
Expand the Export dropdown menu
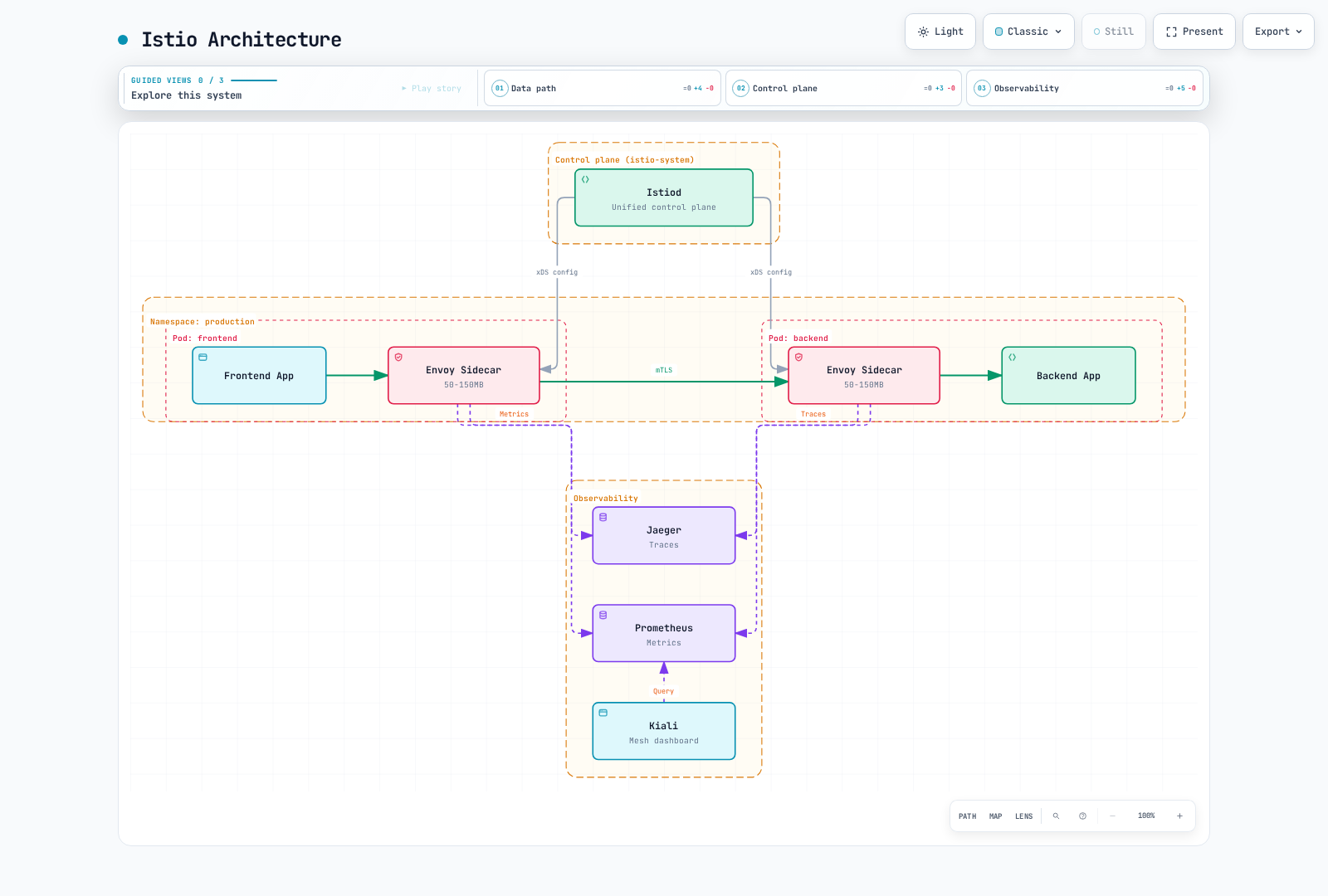(x=1278, y=32)
